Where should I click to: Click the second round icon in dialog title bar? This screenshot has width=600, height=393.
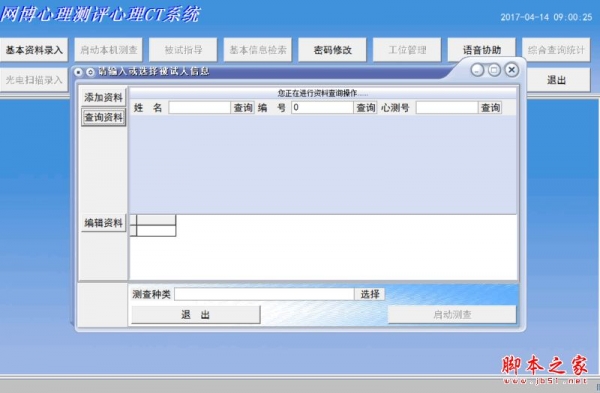click(90, 72)
